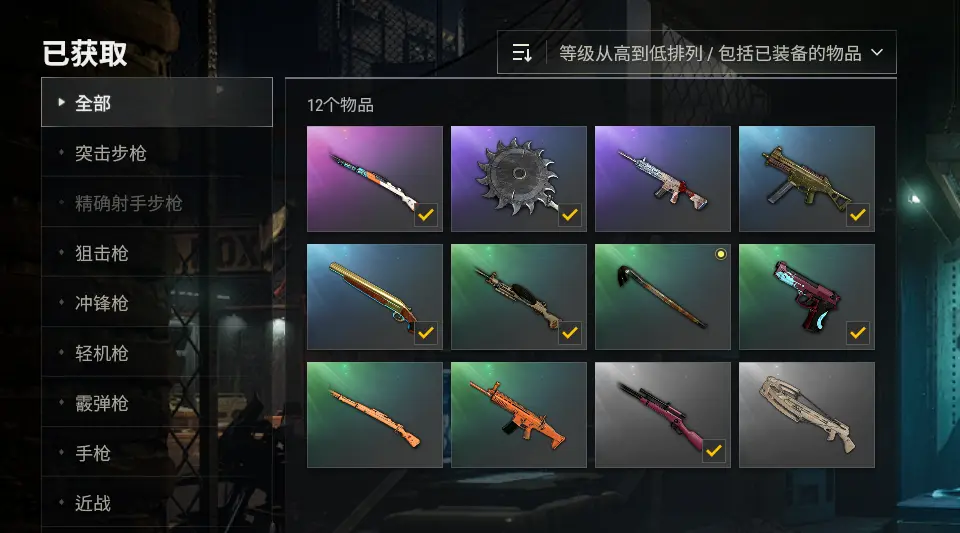
Task: Toggle equipped checkmark on pink sniper rifle
Action: 713,451
